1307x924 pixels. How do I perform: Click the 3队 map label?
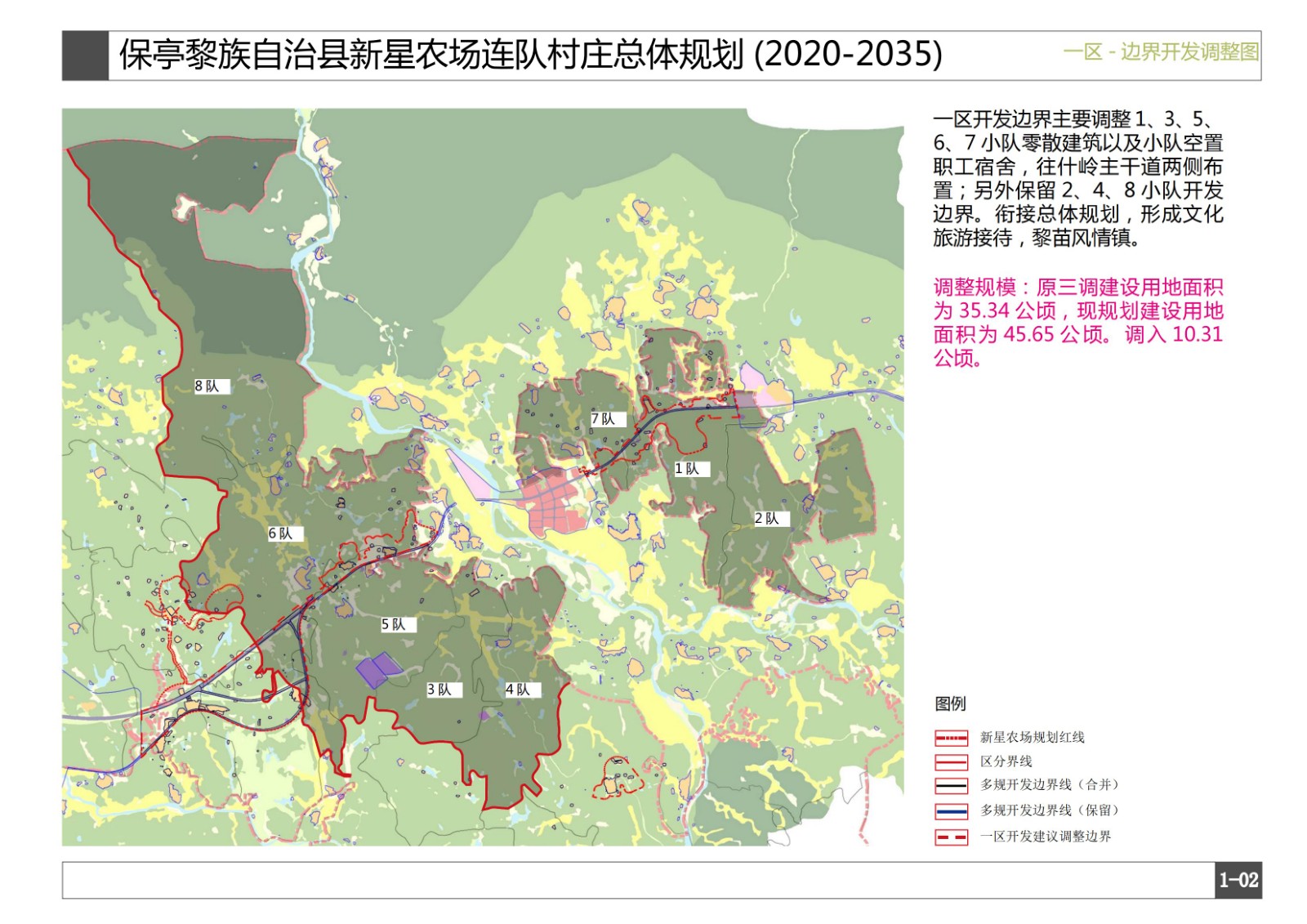tap(444, 690)
